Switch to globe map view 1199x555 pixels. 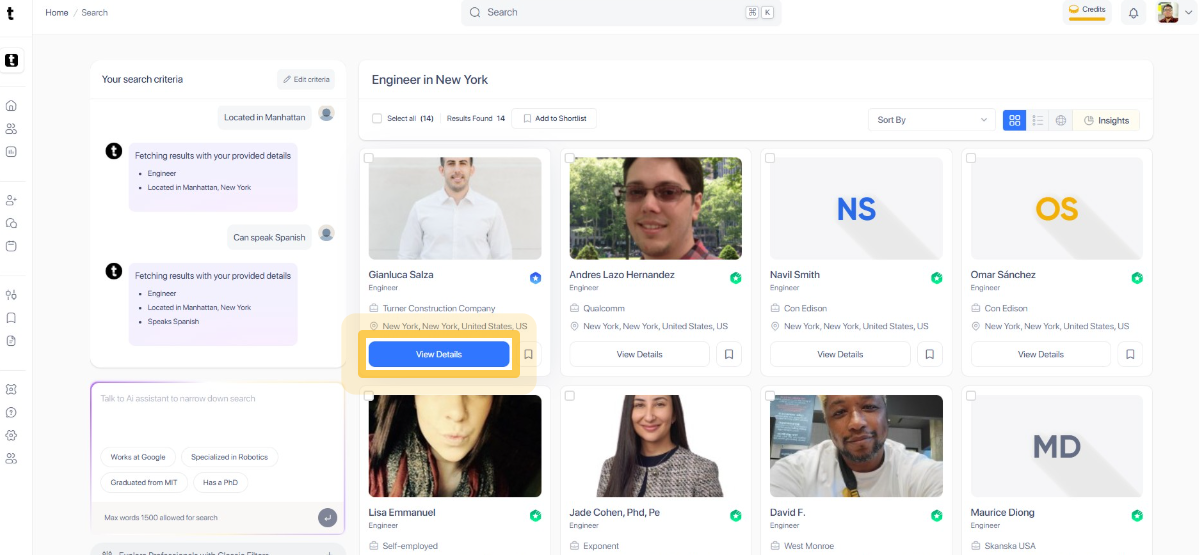click(x=1061, y=120)
